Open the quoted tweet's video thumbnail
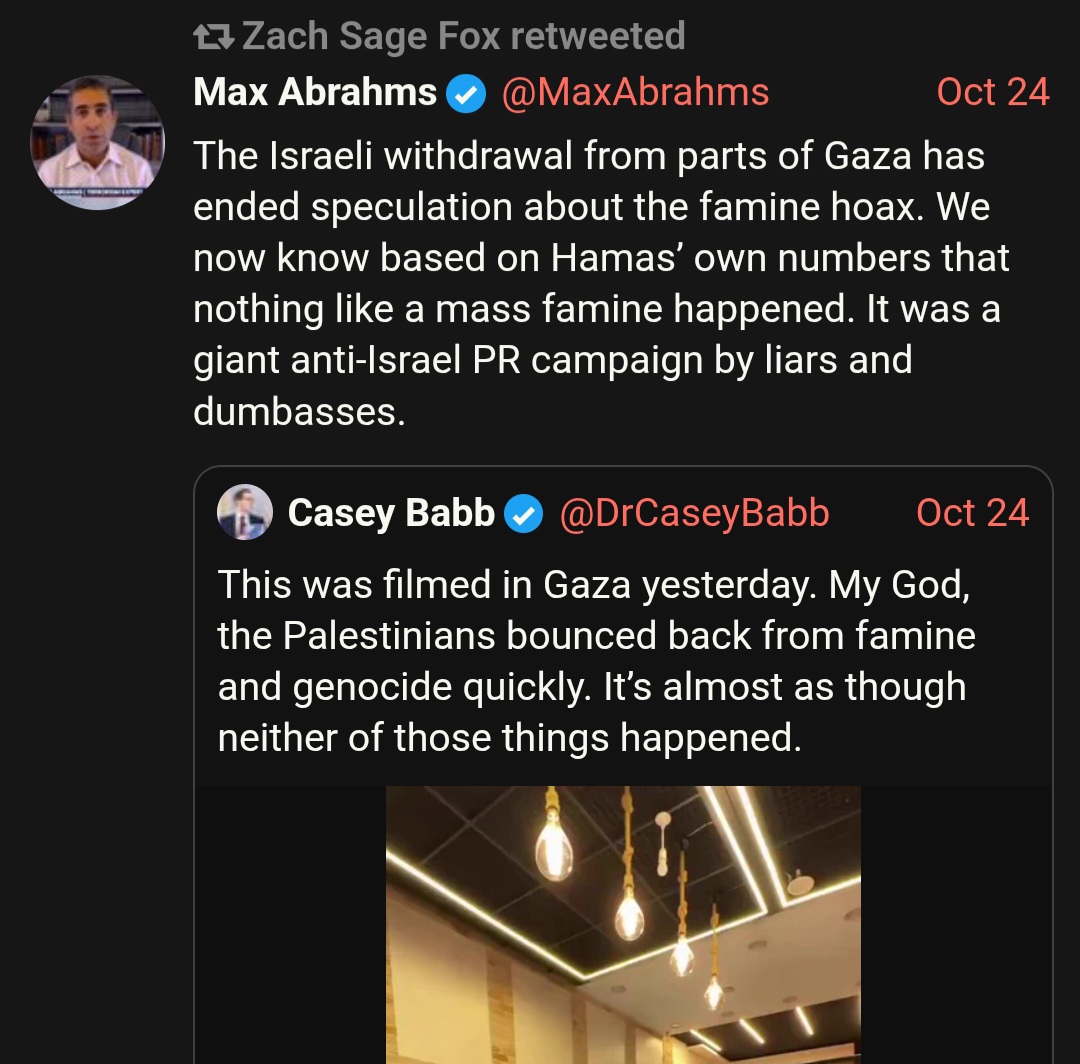The height and width of the screenshot is (1064, 1080). pos(623,924)
